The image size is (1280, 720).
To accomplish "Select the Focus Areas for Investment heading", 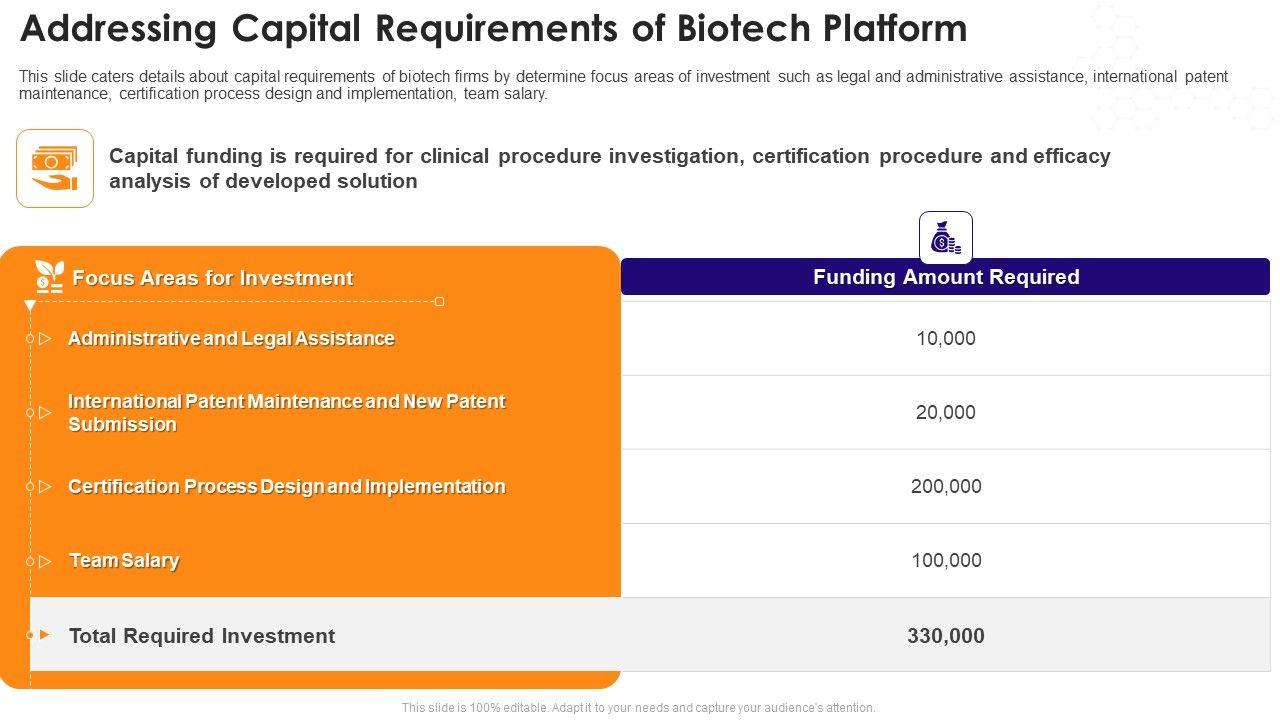I will click(x=213, y=278).
